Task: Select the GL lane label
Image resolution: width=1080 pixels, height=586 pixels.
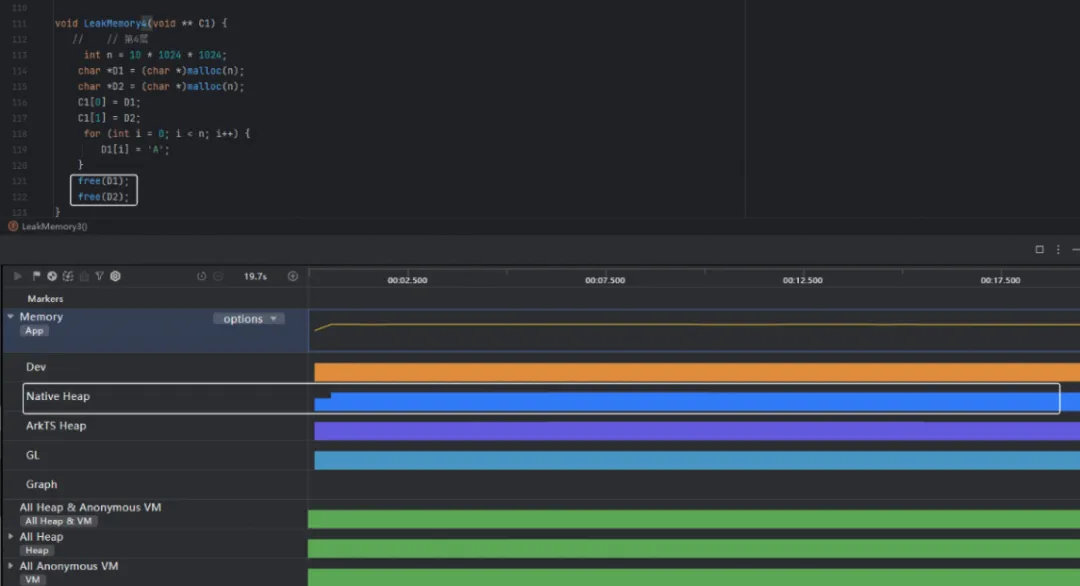Action: click(x=32, y=455)
